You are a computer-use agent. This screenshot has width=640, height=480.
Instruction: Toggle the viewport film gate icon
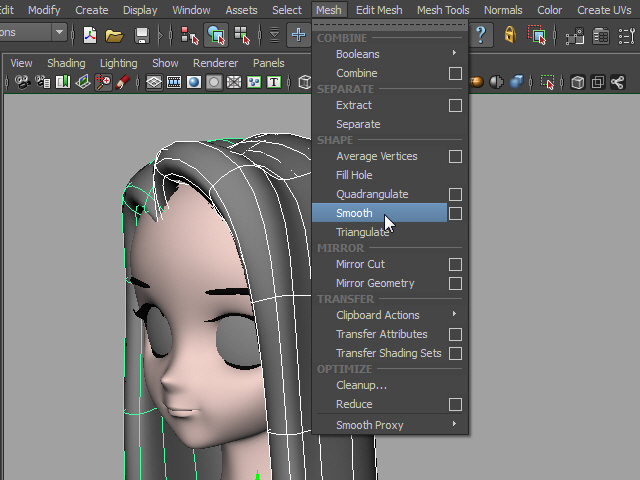[176, 83]
